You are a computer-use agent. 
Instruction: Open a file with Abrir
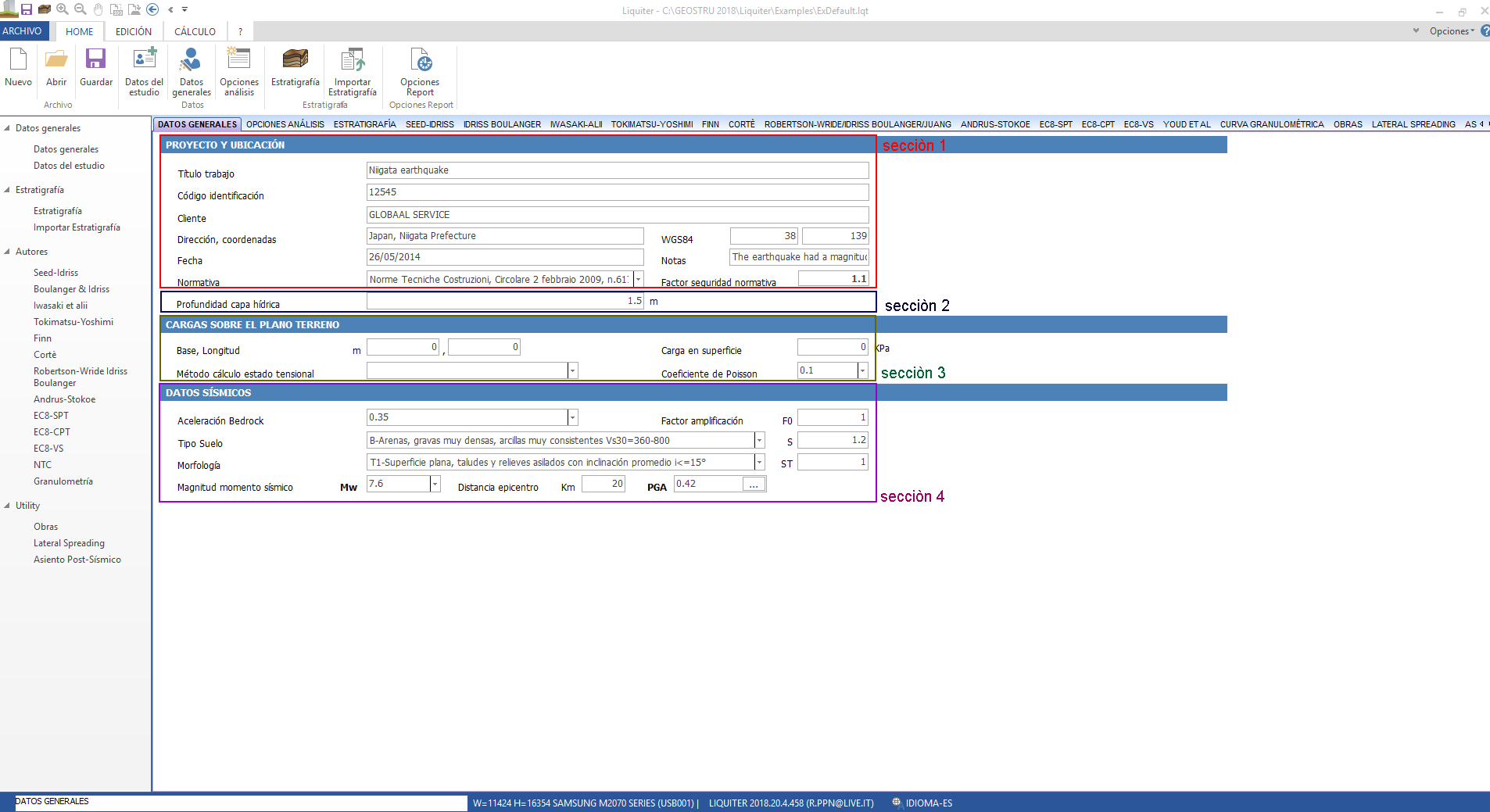tap(56, 67)
